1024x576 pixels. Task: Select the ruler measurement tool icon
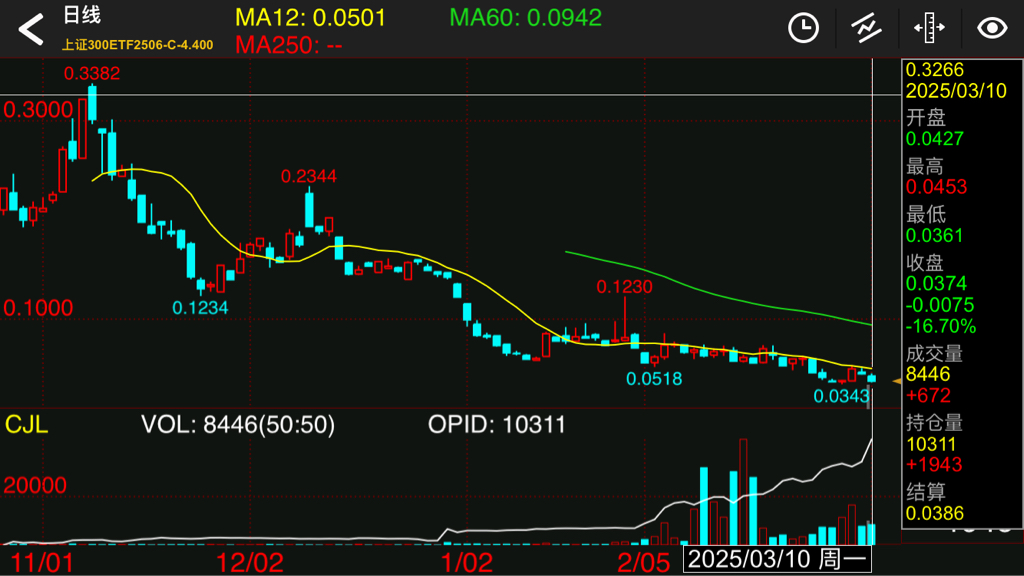(x=929, y=28)
